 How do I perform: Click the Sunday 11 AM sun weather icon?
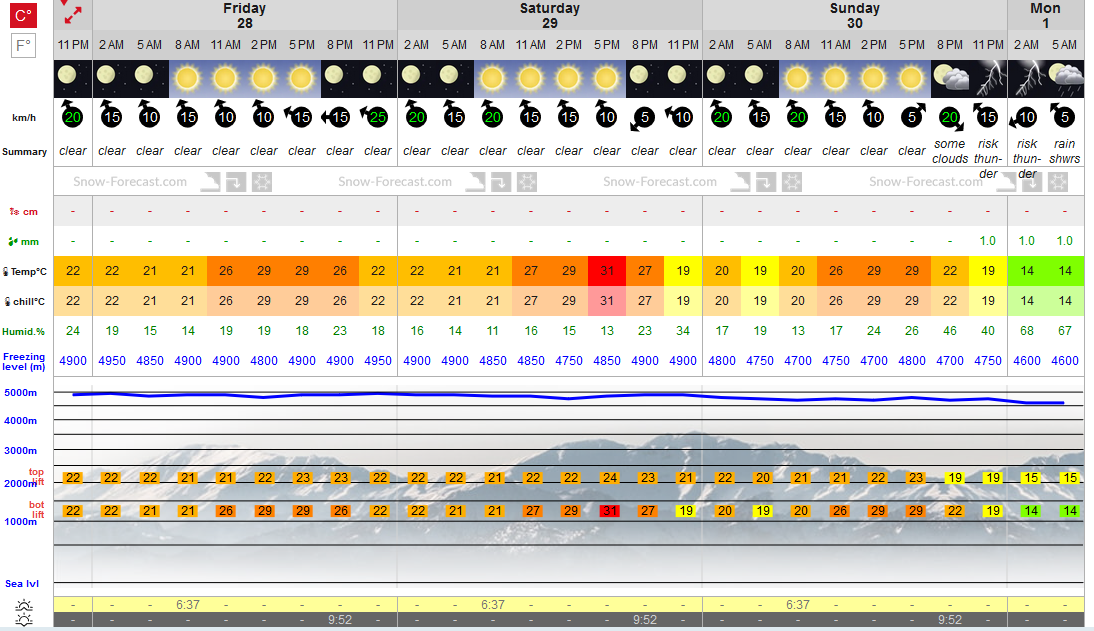point(836,79)
